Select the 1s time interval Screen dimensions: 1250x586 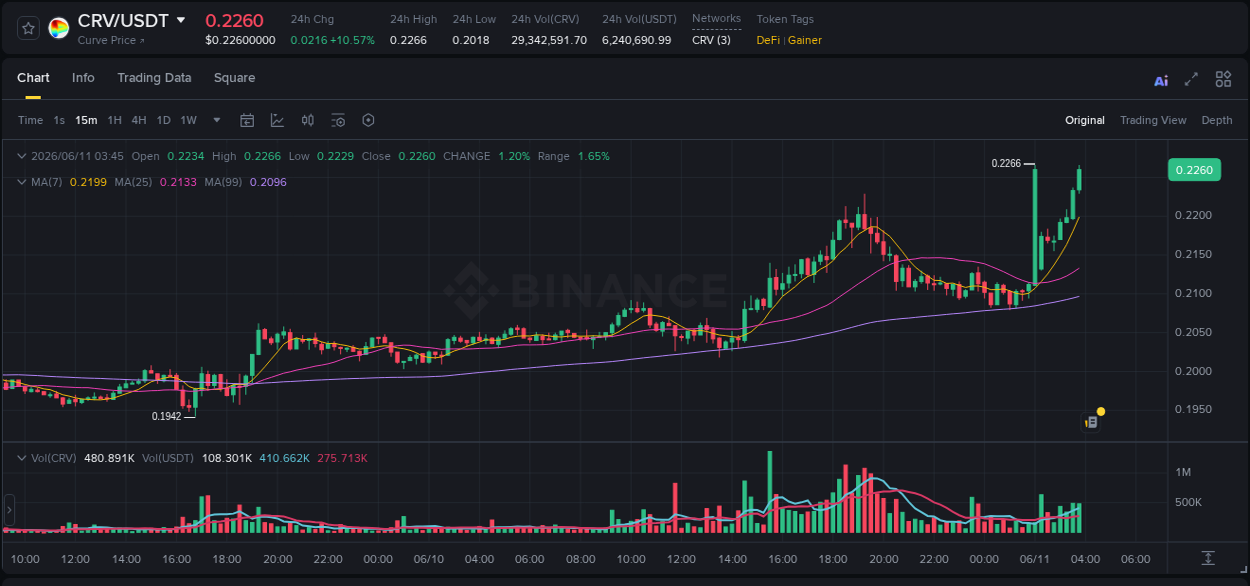pyautogui.click(x=59, y=120)
